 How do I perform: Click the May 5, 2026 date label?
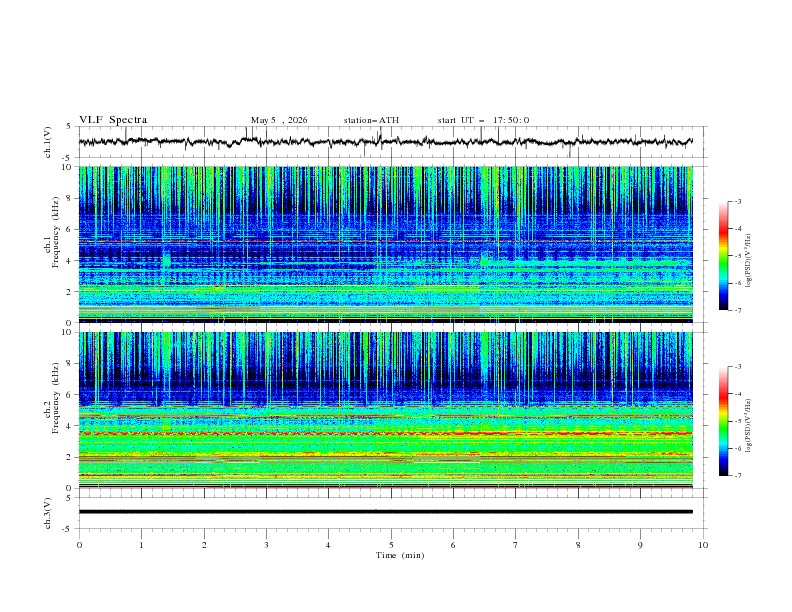pos(279,120)
